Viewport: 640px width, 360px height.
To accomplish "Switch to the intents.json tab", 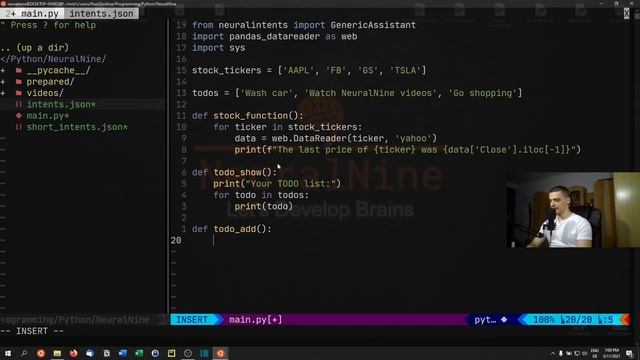I will 101,13.
